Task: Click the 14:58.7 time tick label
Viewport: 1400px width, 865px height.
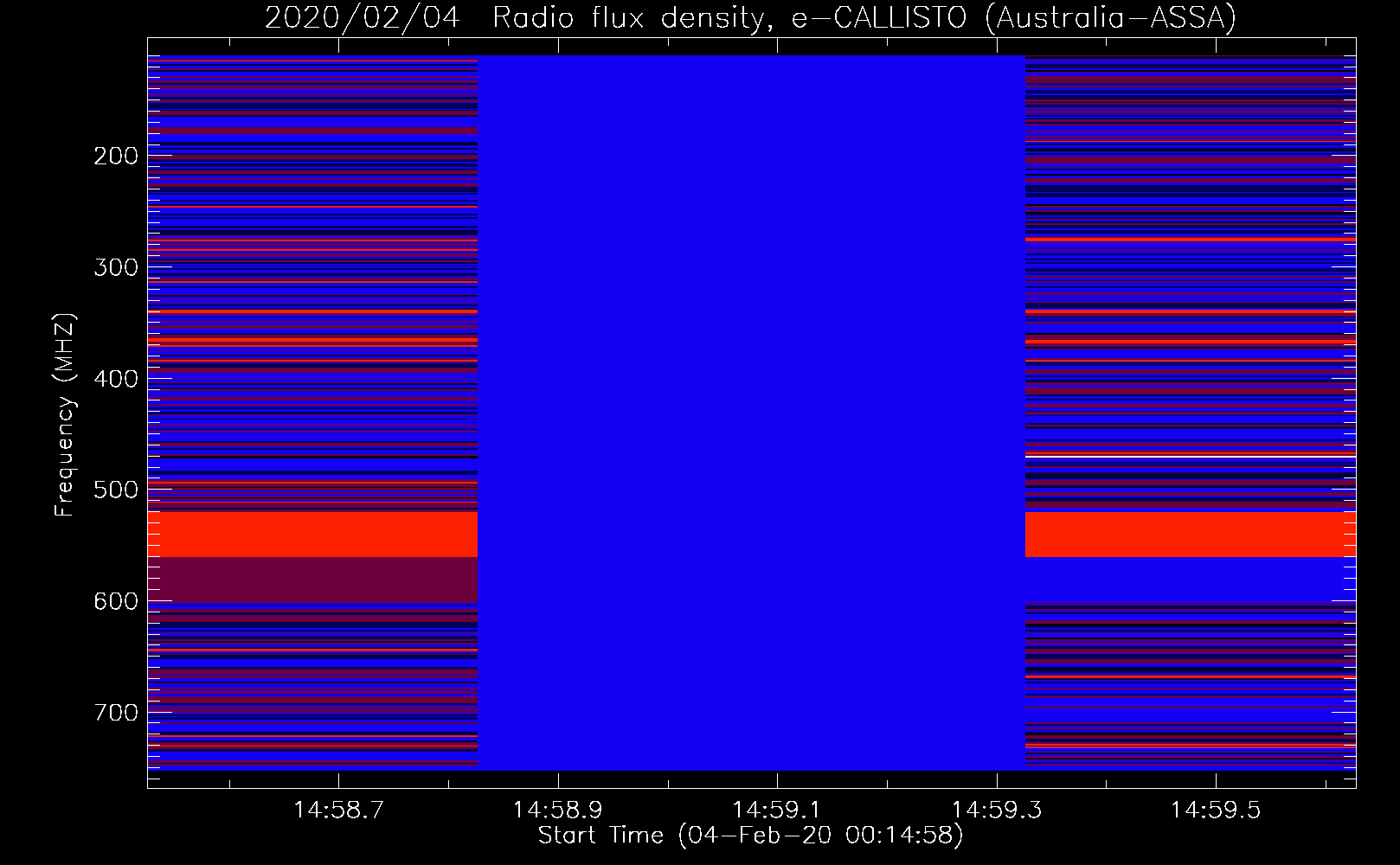Action: tap(338, 810)
